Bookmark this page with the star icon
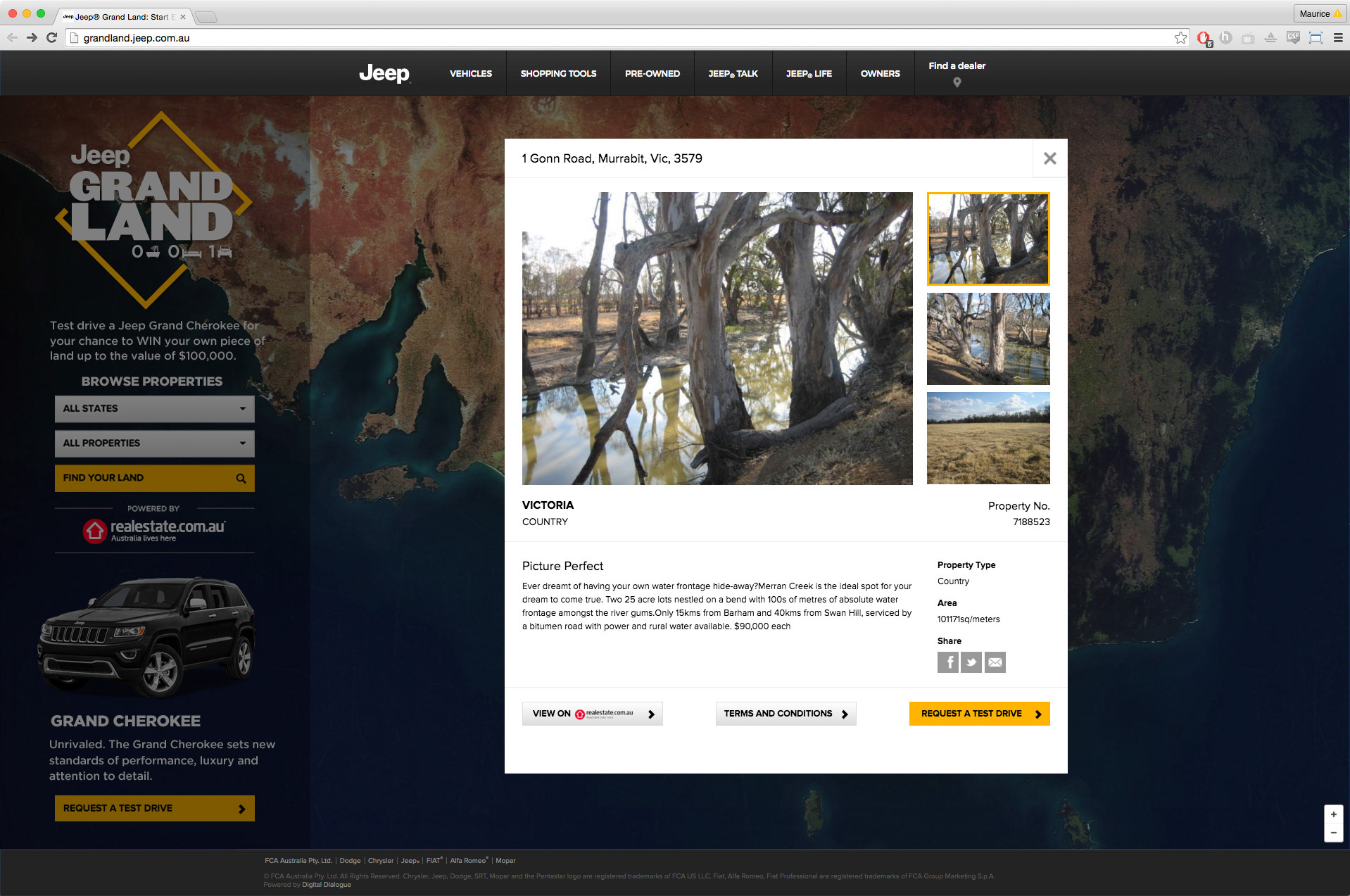This screenshot has height=896, width=1350. pos(1180,38)
